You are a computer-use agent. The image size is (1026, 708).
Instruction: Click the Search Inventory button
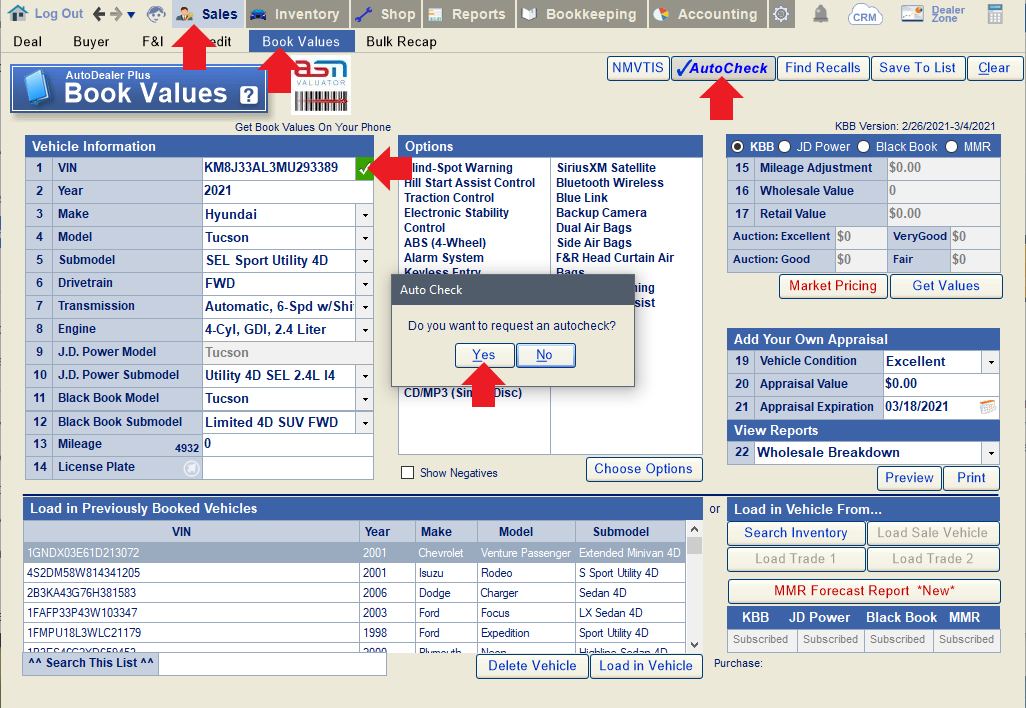[x=796, y=533]
